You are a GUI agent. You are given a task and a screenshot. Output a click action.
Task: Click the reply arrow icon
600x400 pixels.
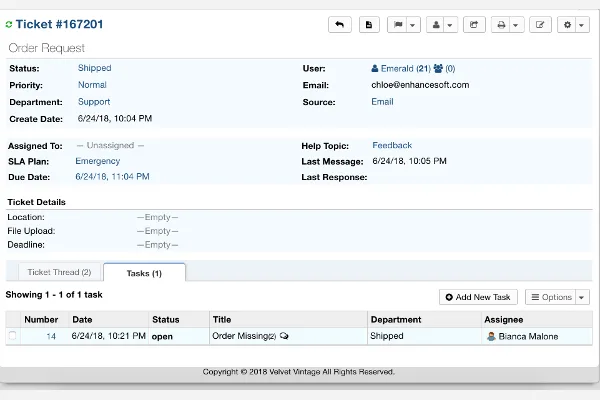click(339, 25)
